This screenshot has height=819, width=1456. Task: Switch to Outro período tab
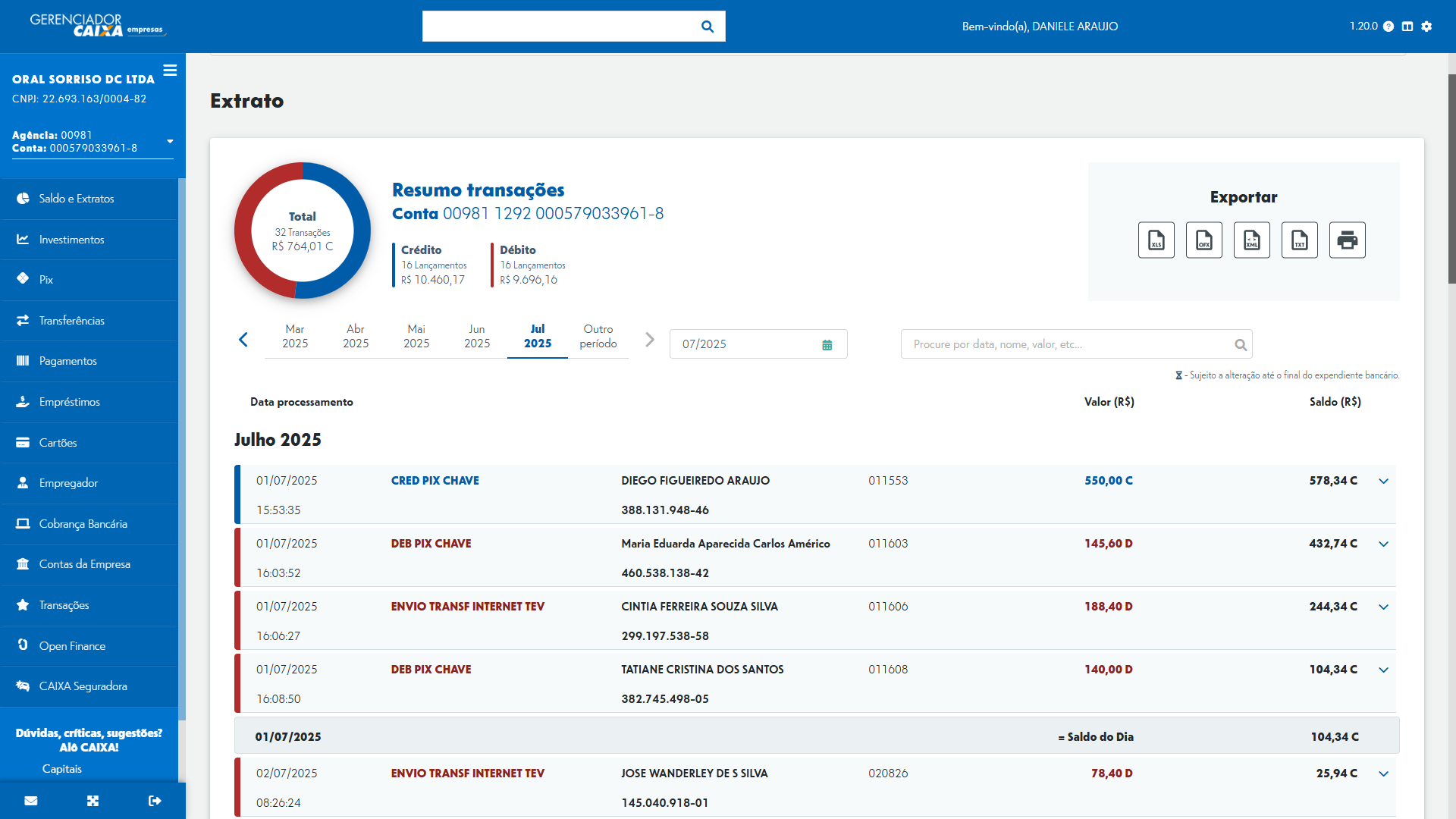598,336
